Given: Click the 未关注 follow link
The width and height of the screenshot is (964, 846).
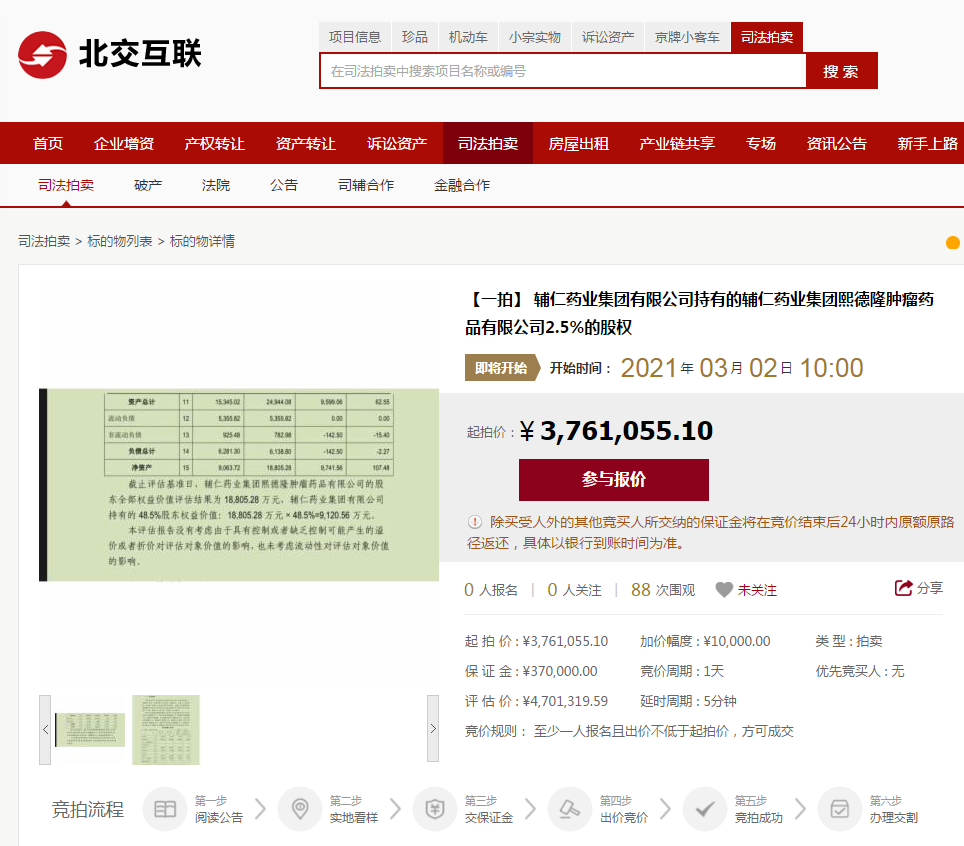Looking at the screenshot, I should click(757, 590).
